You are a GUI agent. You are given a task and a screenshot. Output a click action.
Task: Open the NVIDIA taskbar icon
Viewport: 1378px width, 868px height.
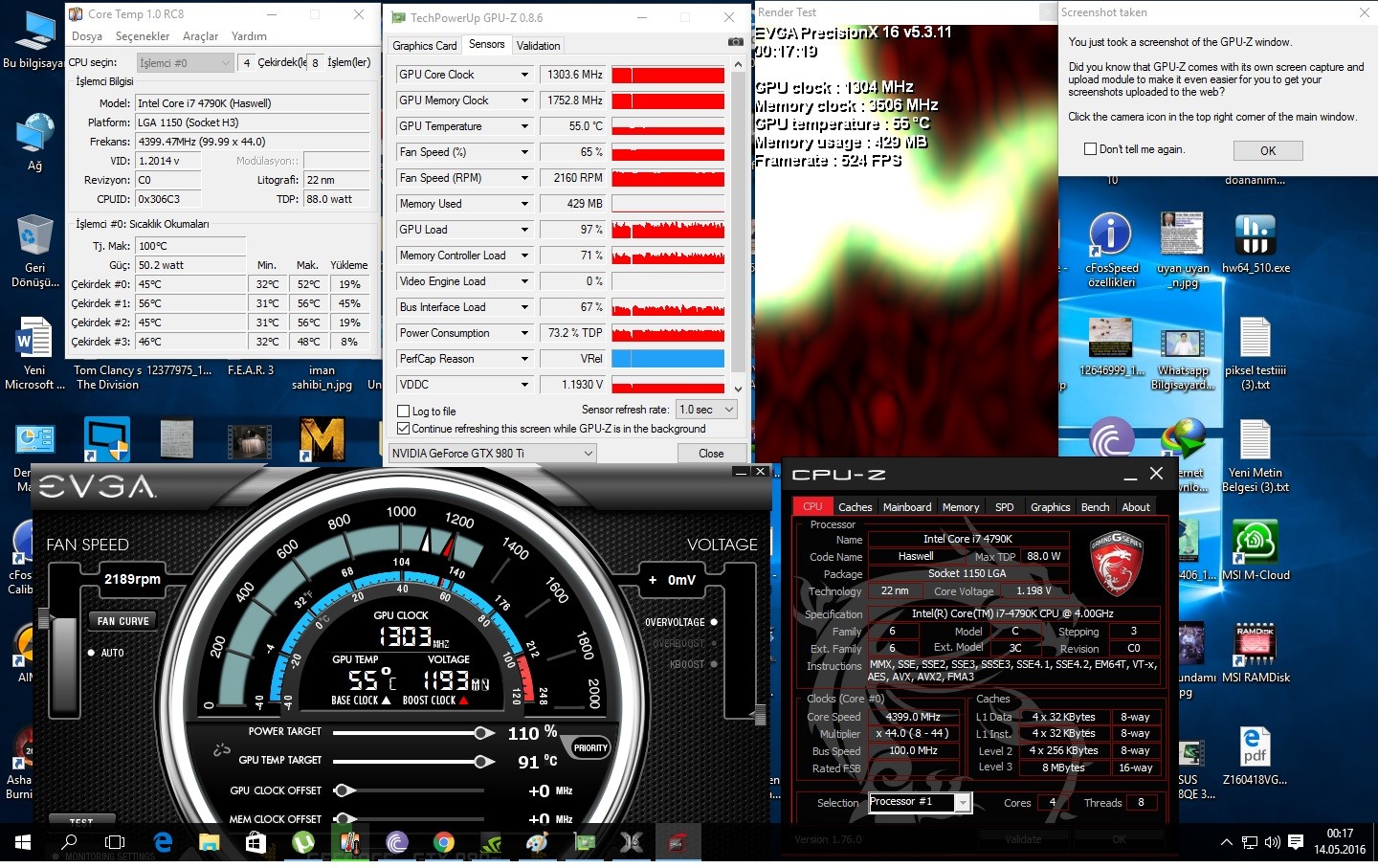click(490, 842)
